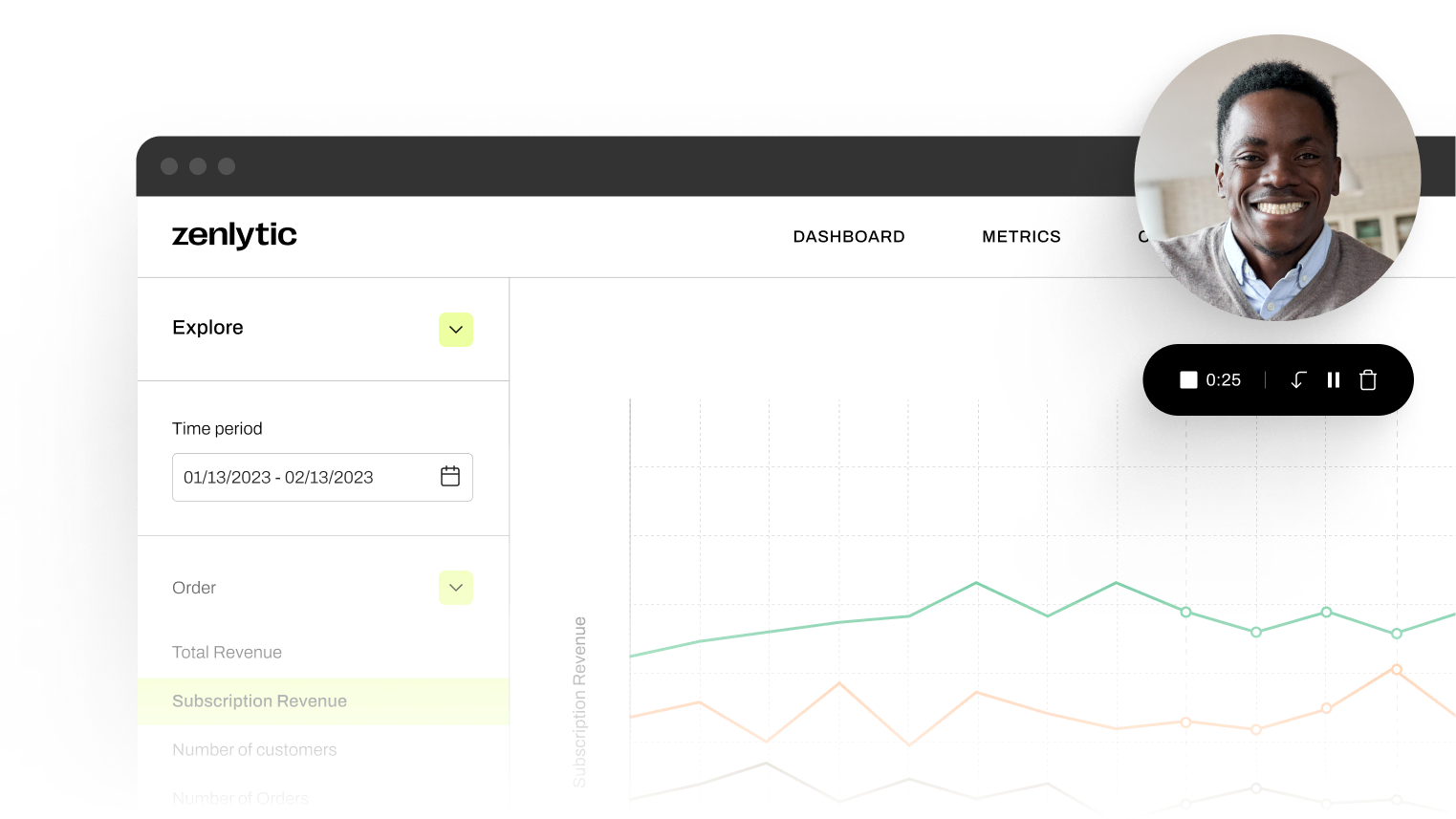The image size is (1456, 819).
Task: Expand the Order dropdown chevron
Action: pyautogui.click(x=456, y=587)
